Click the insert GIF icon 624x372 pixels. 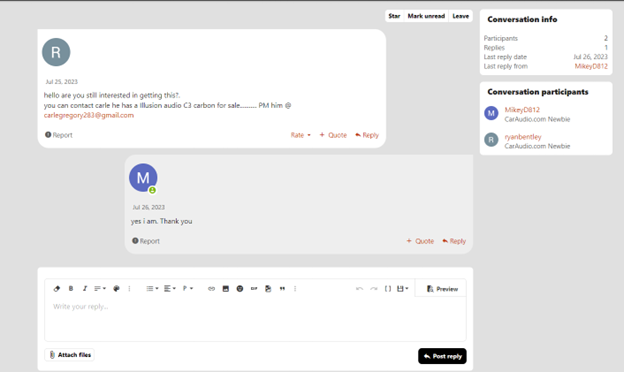pyautogui.click(x=254, y=288)
